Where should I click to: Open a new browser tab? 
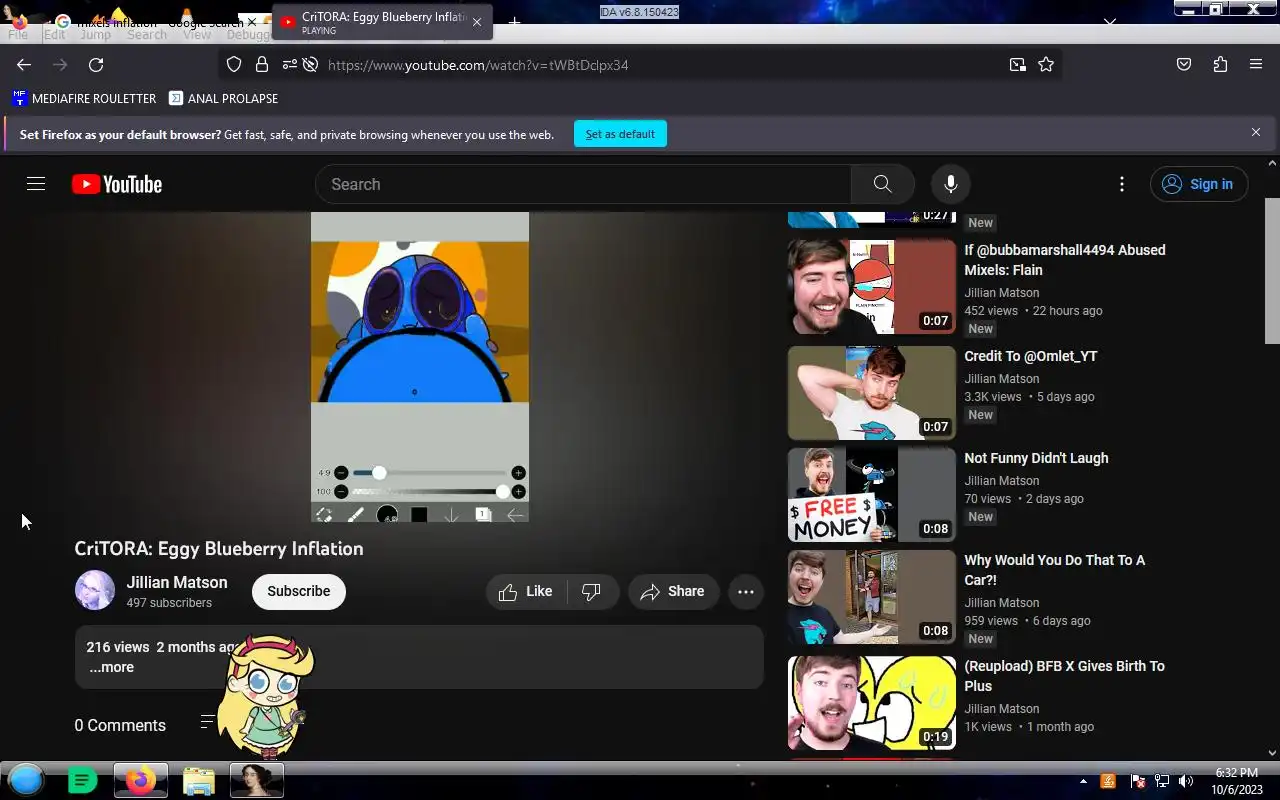click(x=515, y=21)
